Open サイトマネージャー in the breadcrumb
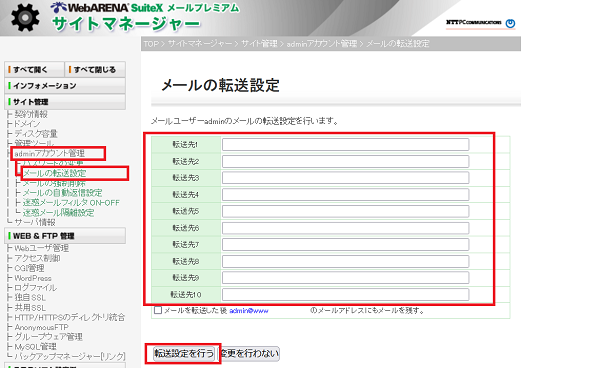The width and height of the screenshot is (600, 368). 200,44
